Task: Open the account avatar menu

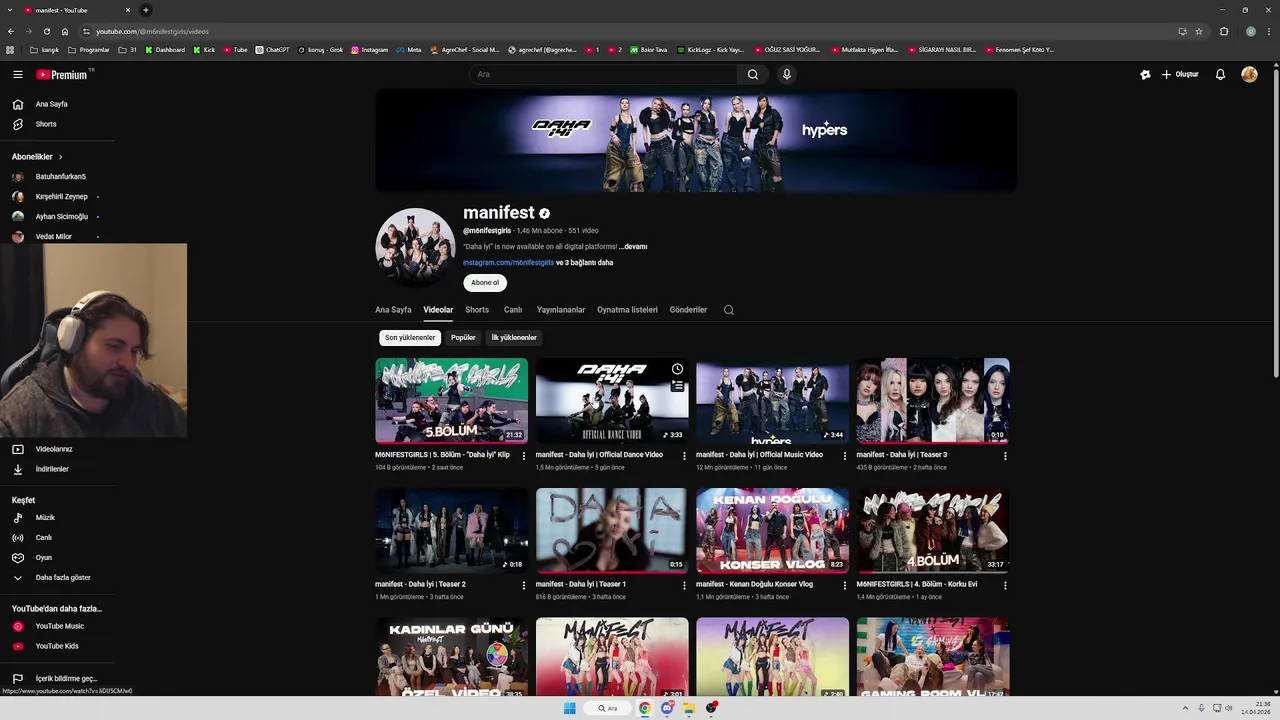Action: tap(1249, 74)
